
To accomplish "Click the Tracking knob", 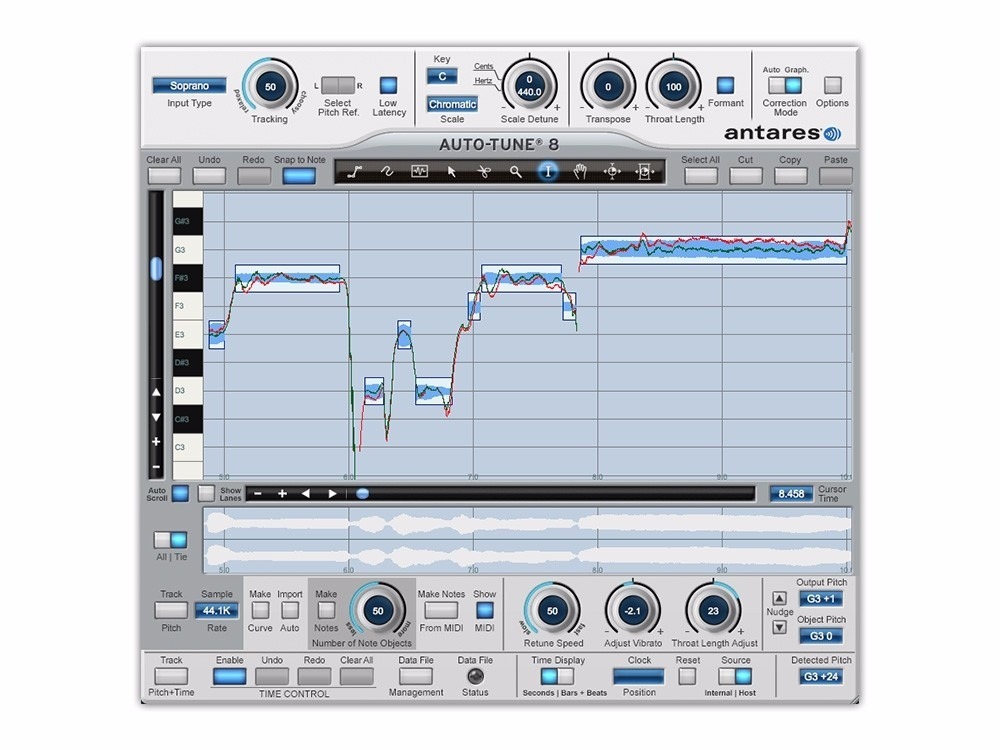I will pos(270,86).
